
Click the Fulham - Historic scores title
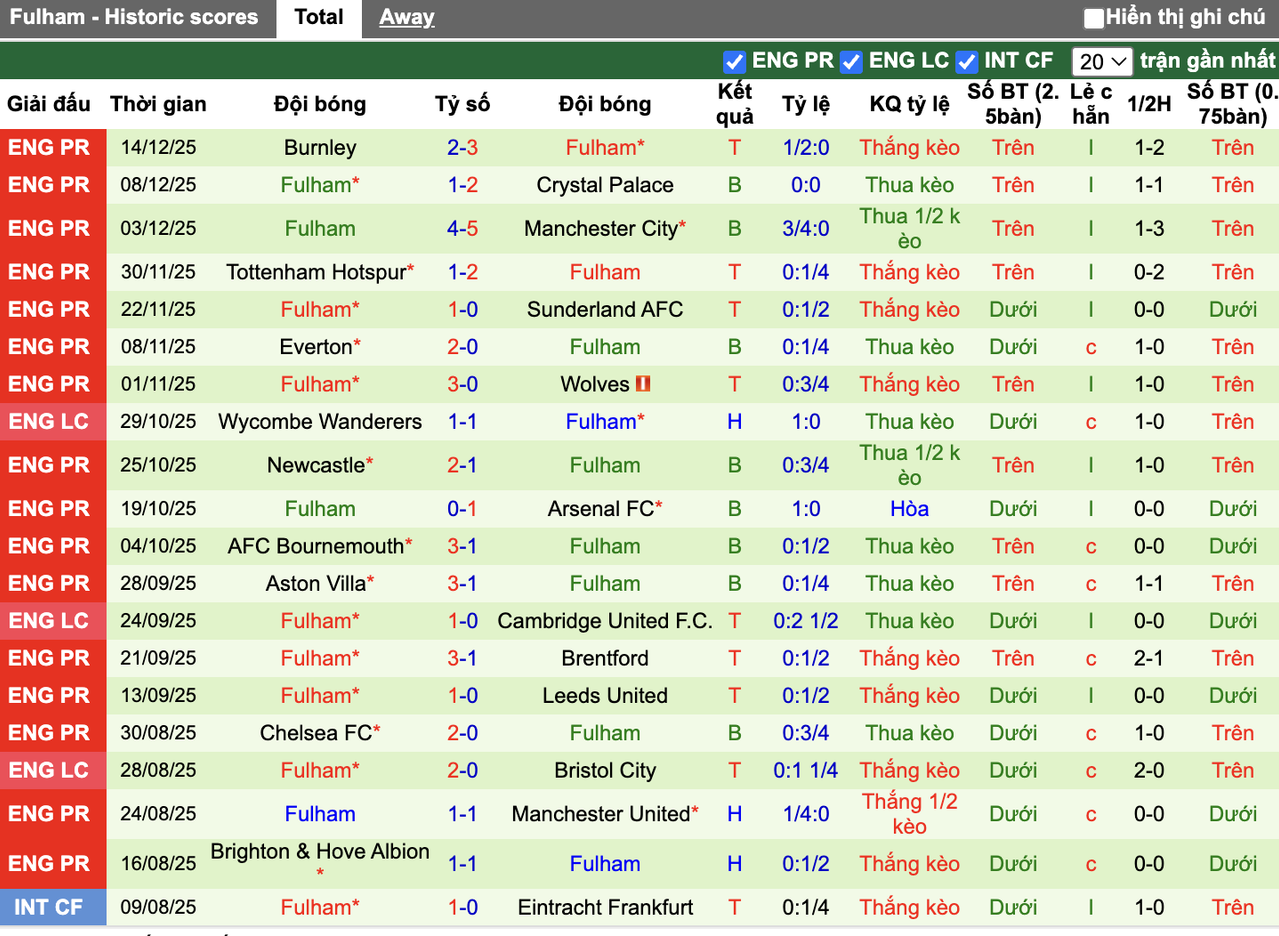133,17
